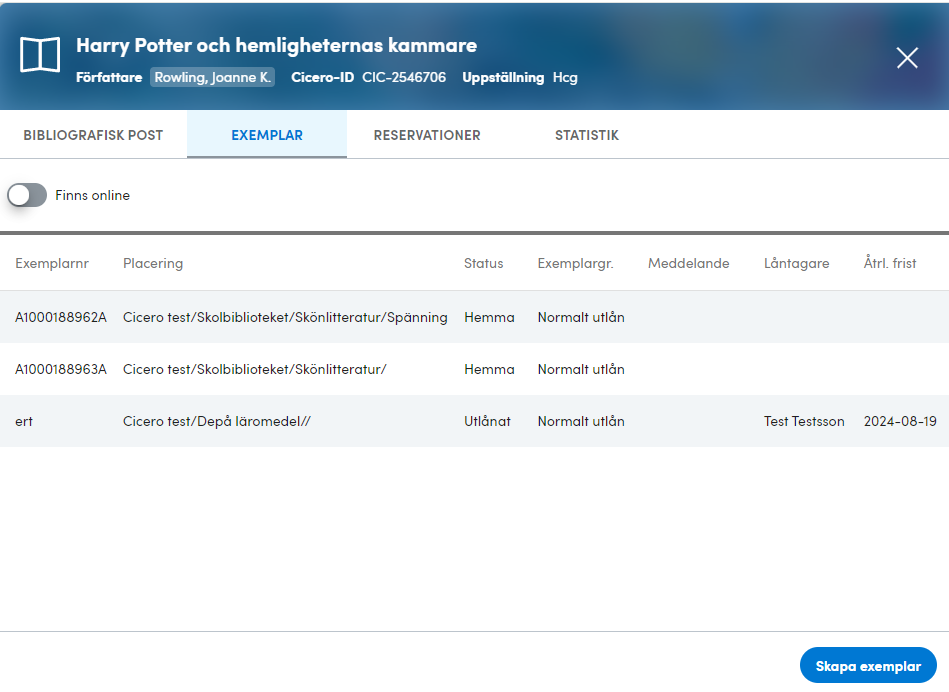This screenshot has width=949, height=692.
Task: Click borrower Test Testsson
Action: [x=804, y=421]
